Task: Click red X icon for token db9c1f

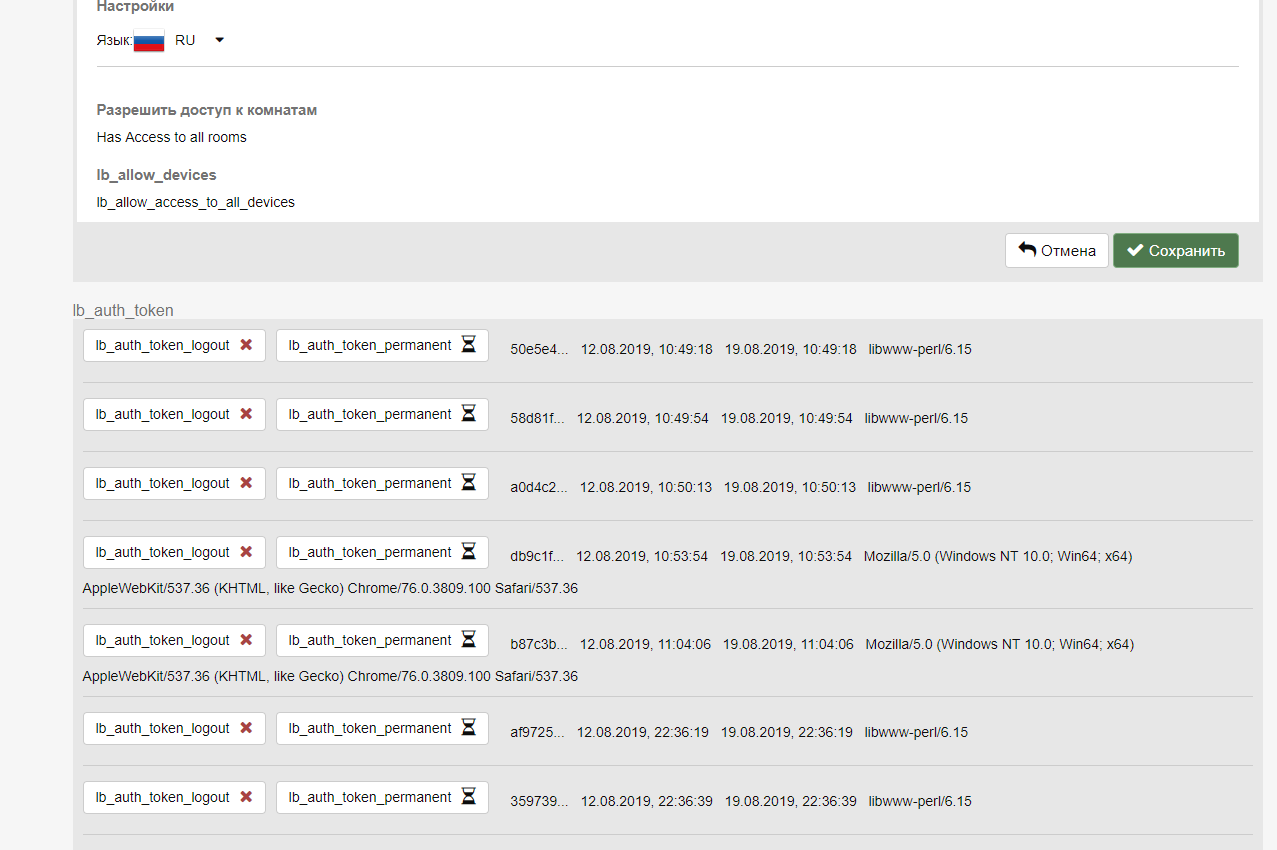Action: click(246, 552)
